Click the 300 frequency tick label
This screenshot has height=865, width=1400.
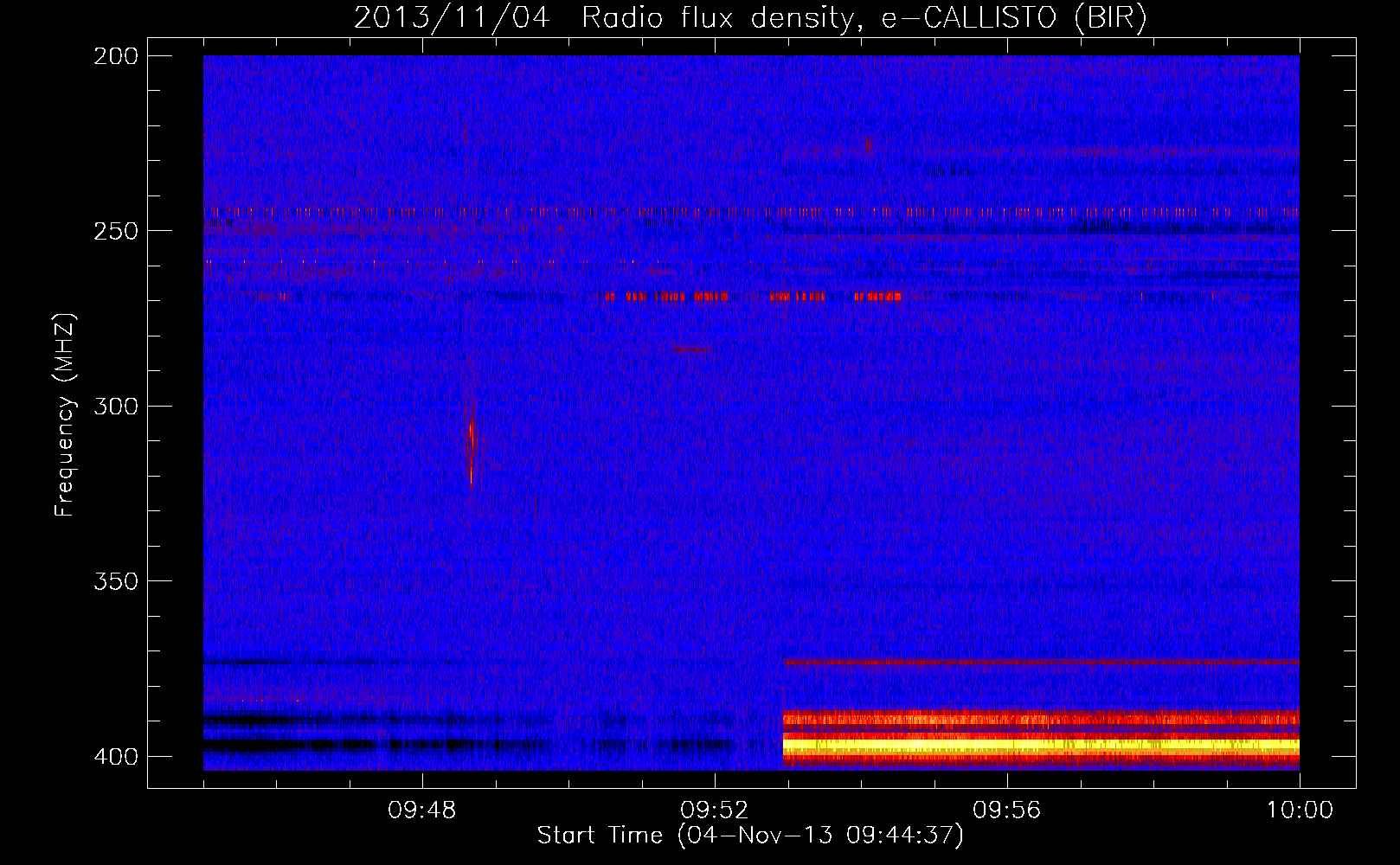pos(116,406)
